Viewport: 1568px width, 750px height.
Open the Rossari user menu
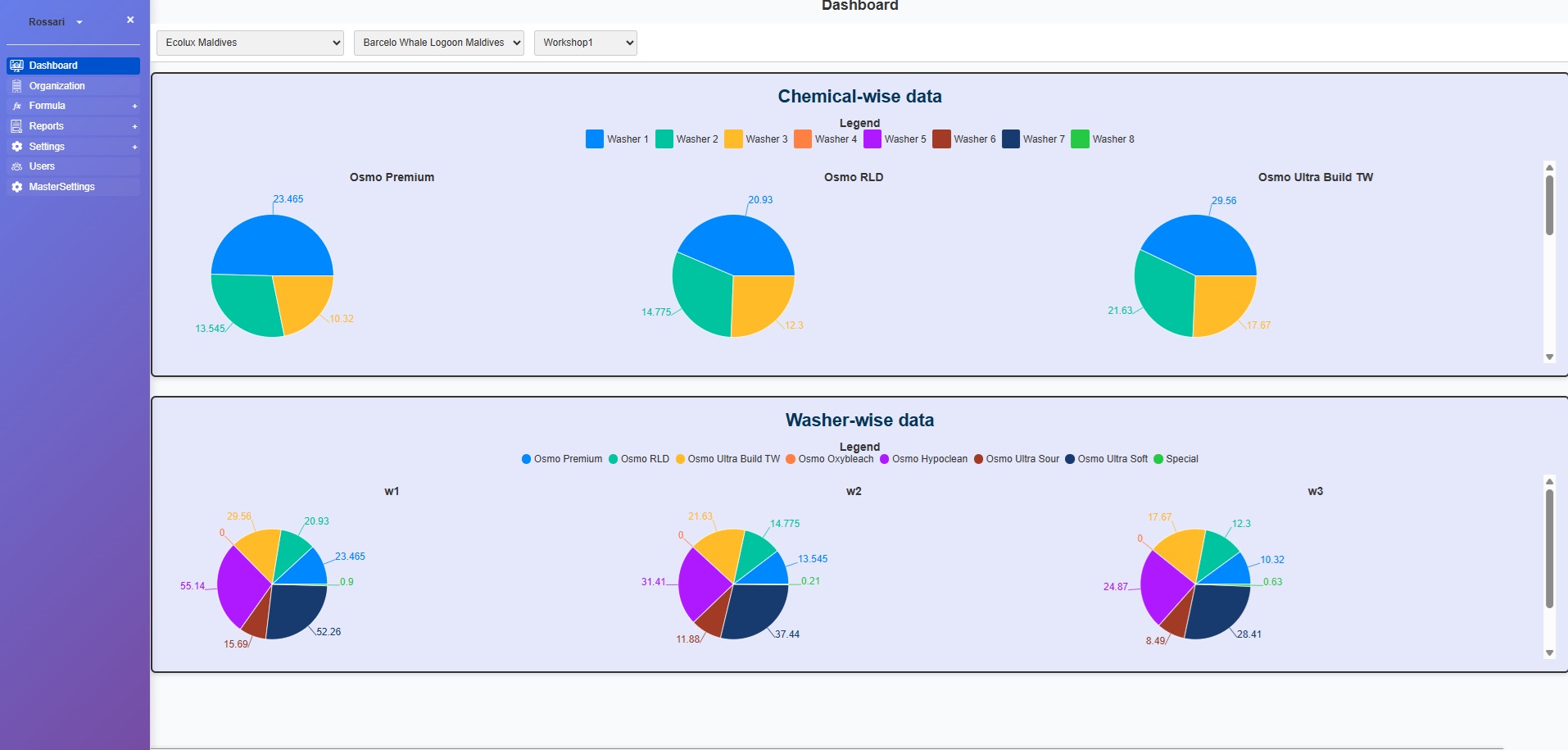(x=55, y=22)
